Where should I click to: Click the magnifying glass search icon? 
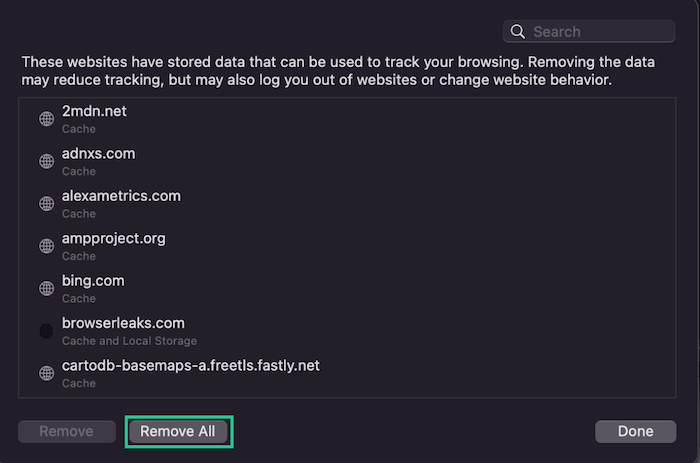point(518,32)
